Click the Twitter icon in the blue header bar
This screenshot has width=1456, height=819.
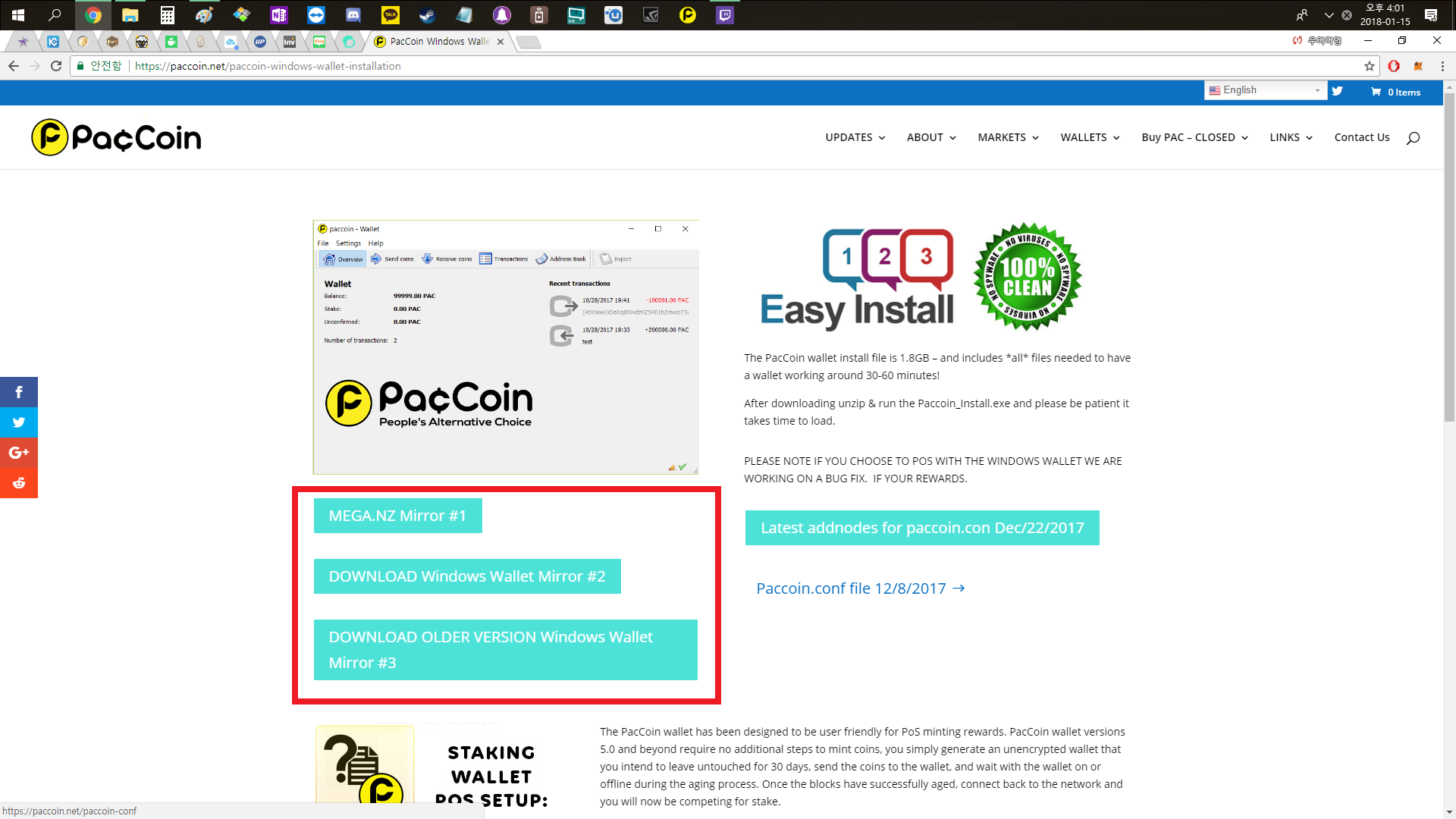point(1338,91)
